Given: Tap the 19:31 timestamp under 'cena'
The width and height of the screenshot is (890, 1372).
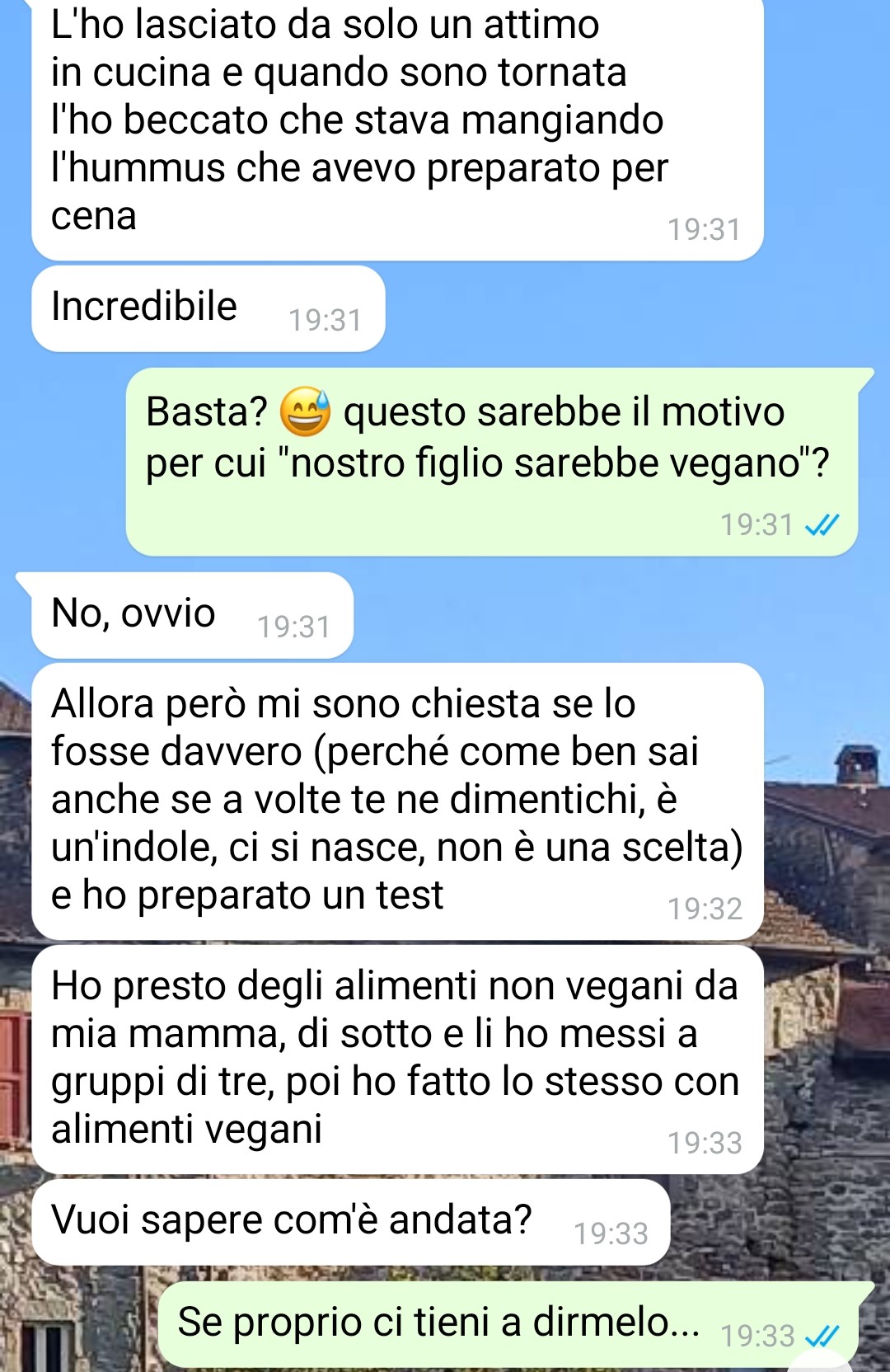Looking at the screenshot, I should [705, 229].
